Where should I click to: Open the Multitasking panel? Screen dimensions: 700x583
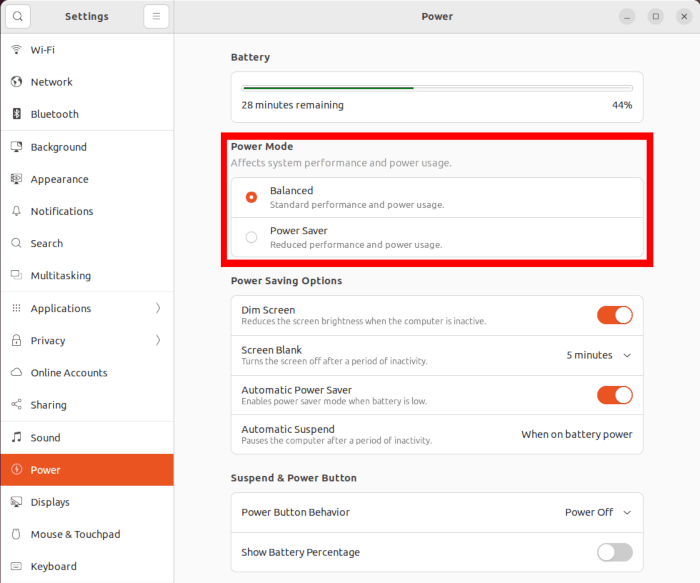tap(87, 275)
